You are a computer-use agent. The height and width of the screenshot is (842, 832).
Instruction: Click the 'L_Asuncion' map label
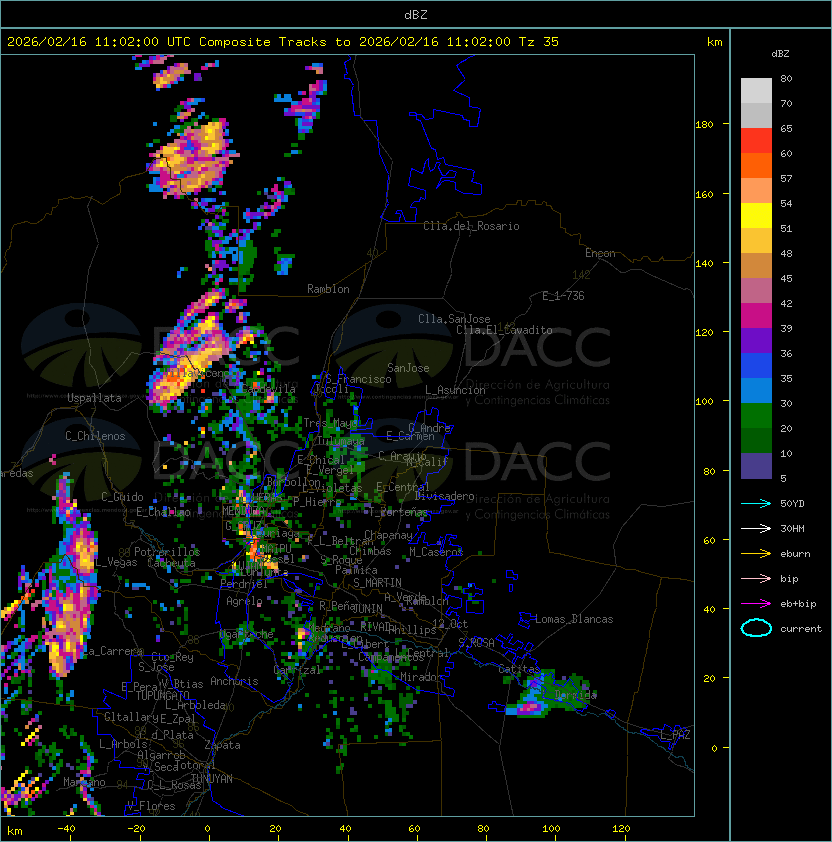(x=455, y=390)
